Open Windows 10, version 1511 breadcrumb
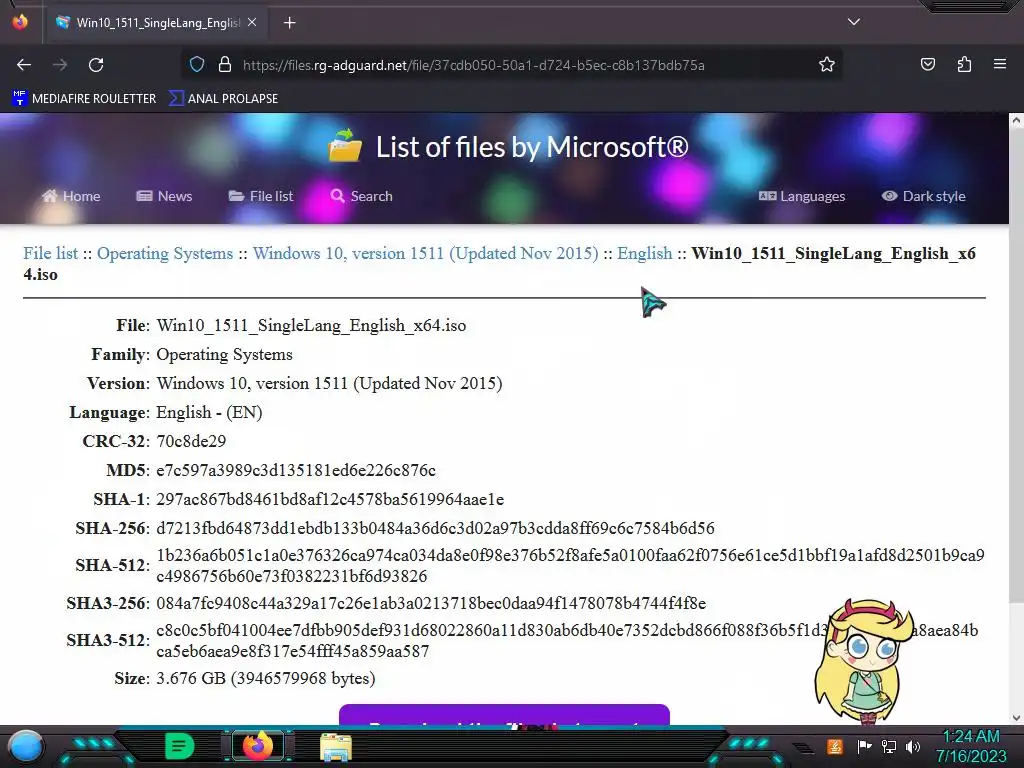1024x768 pixels. pos(425,253)
